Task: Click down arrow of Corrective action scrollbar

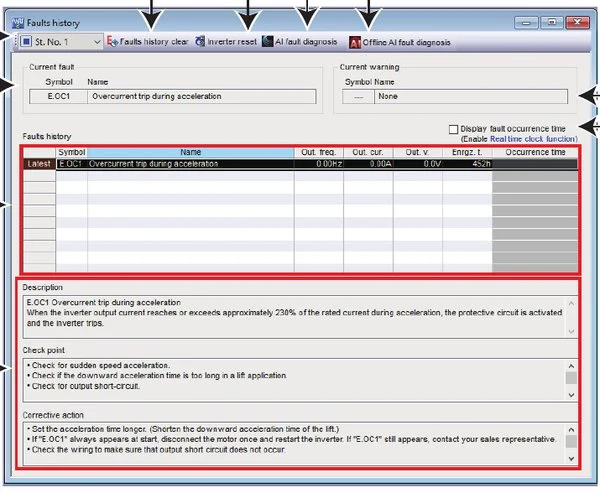Action: [x=571, y=459]
